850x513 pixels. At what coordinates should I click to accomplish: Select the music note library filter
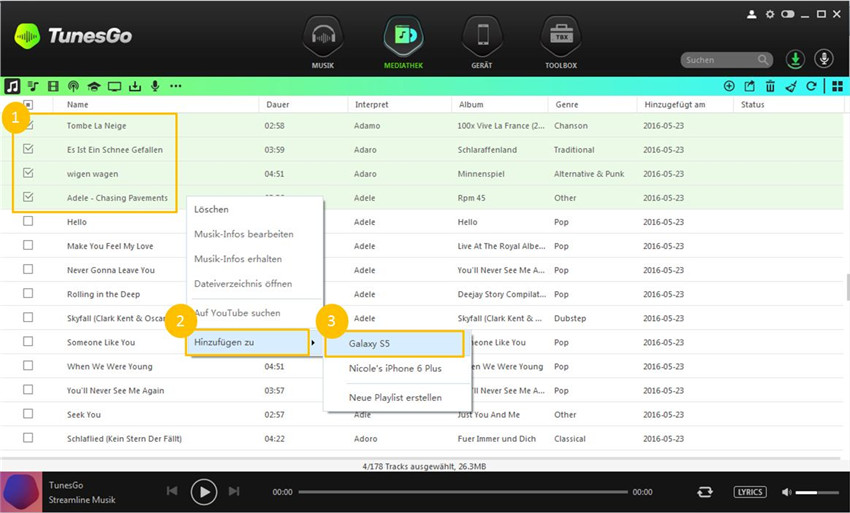(x=12, y=86)
